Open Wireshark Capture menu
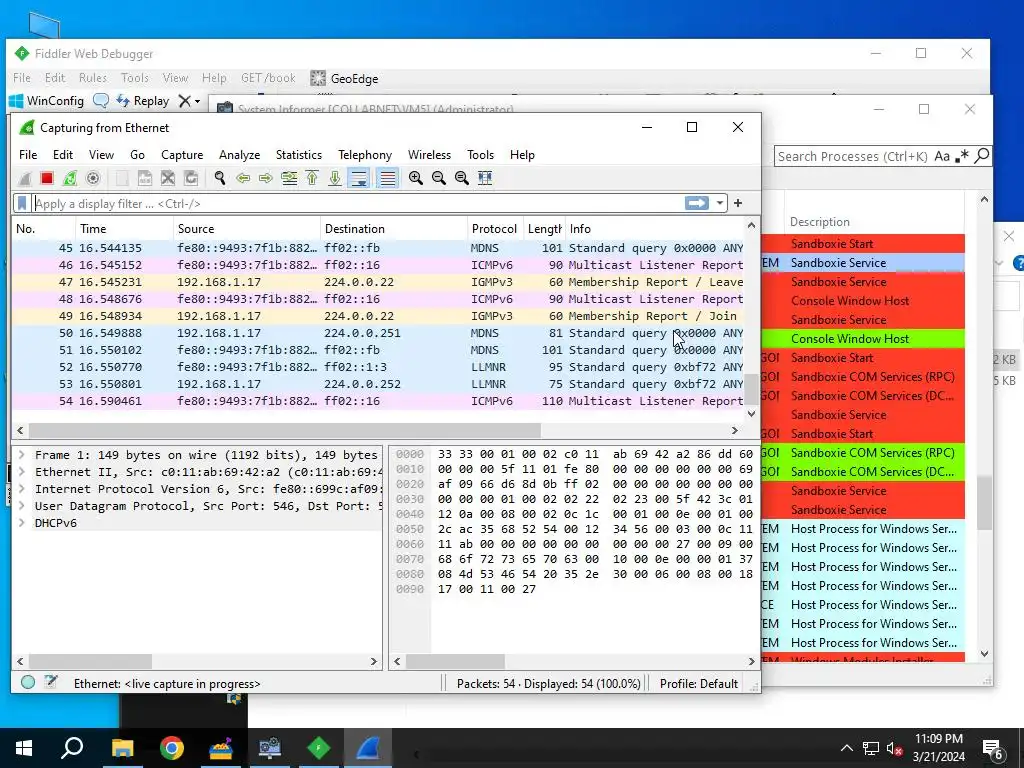The height and width of the screenshot is (768, 1024). tap(182, 155)
